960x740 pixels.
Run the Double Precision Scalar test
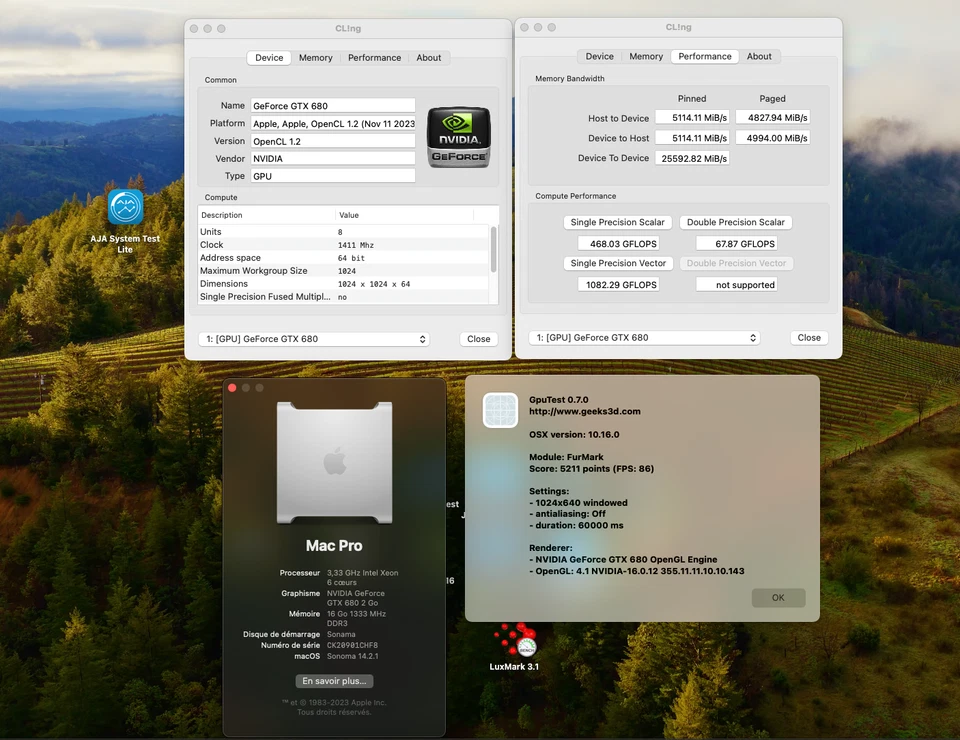pyautogui.click(x=735, y=222)
